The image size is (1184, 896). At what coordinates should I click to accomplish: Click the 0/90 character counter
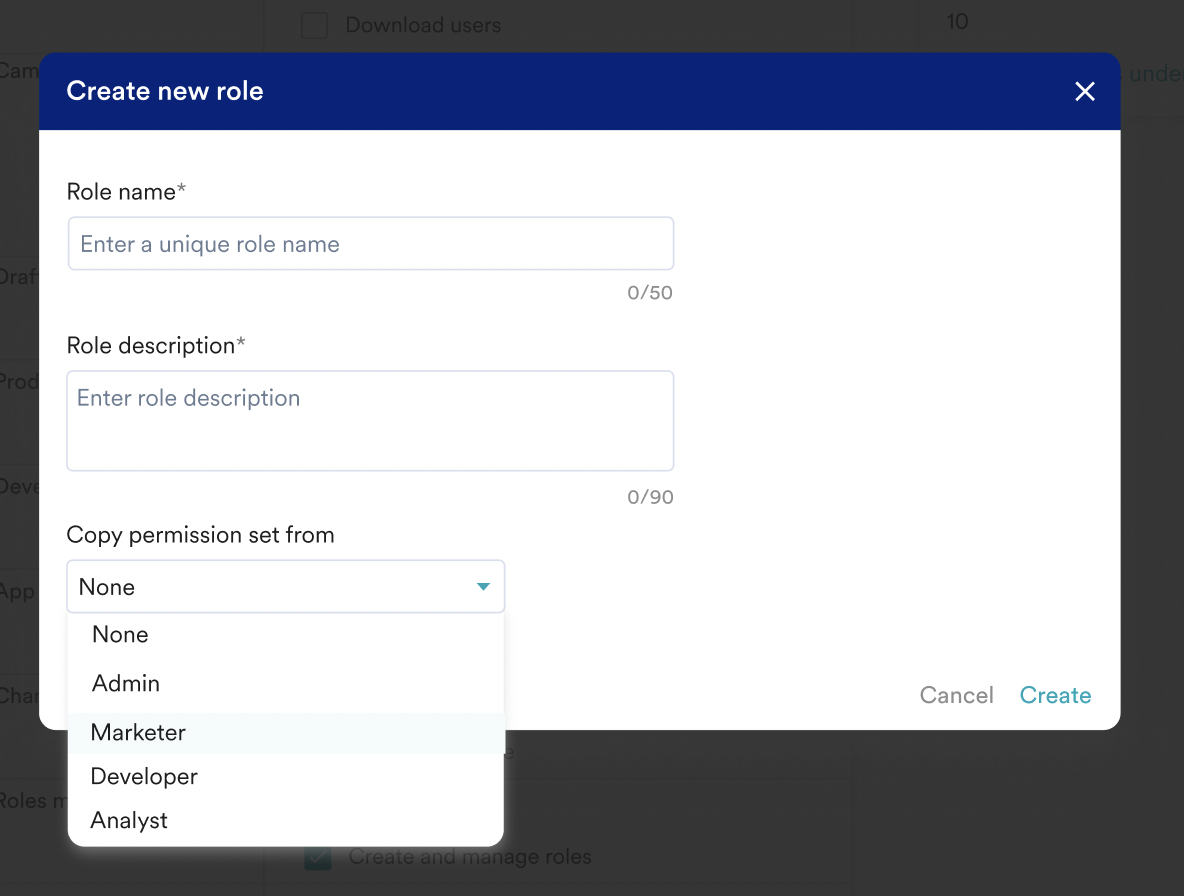650,498
